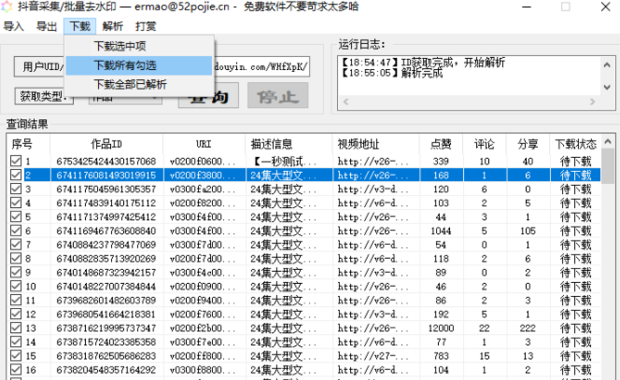This screenshot has height=380, width=620.
Task: Sort by the 分享 column header
Action: (528, 144)
